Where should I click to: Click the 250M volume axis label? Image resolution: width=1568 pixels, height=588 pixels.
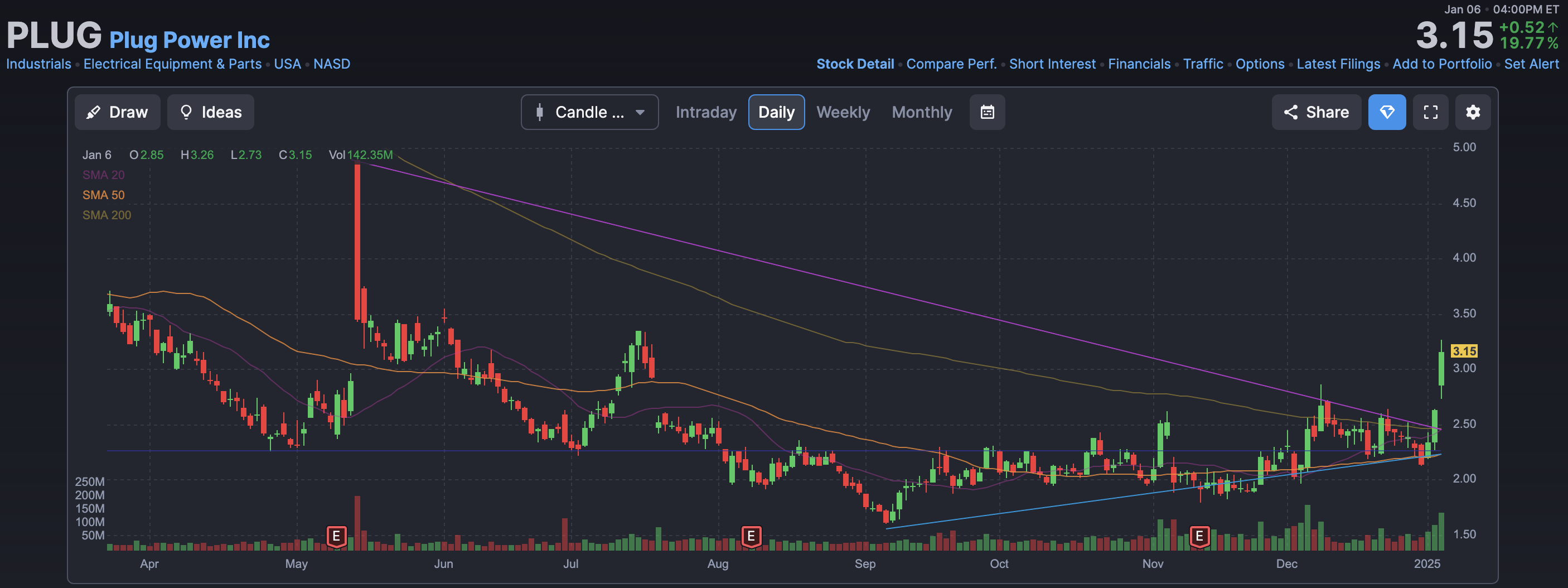pos(89,481)
